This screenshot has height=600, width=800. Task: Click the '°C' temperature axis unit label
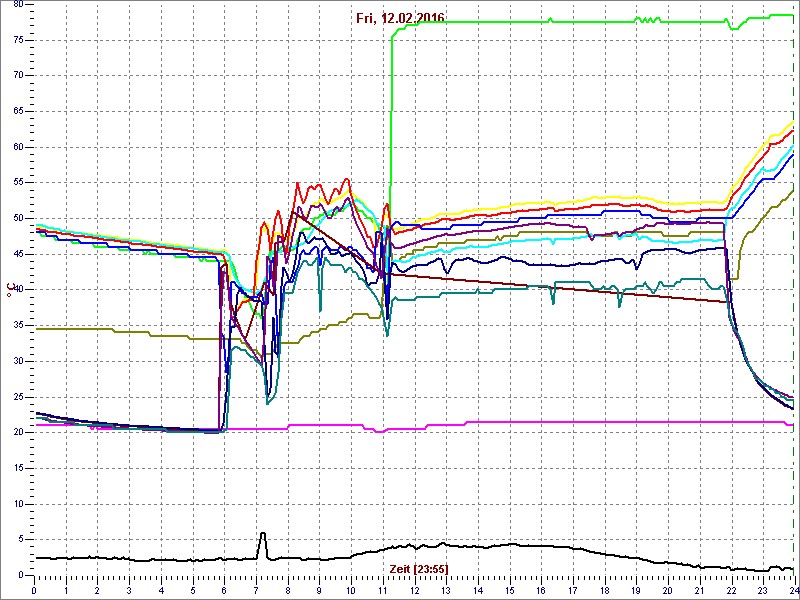pos(9,291)
